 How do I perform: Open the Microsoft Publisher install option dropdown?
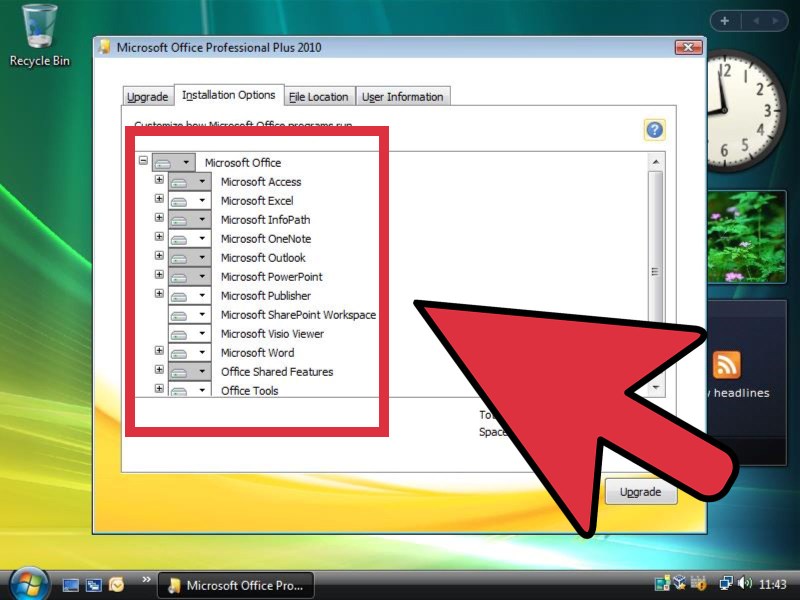pos(190,296)
